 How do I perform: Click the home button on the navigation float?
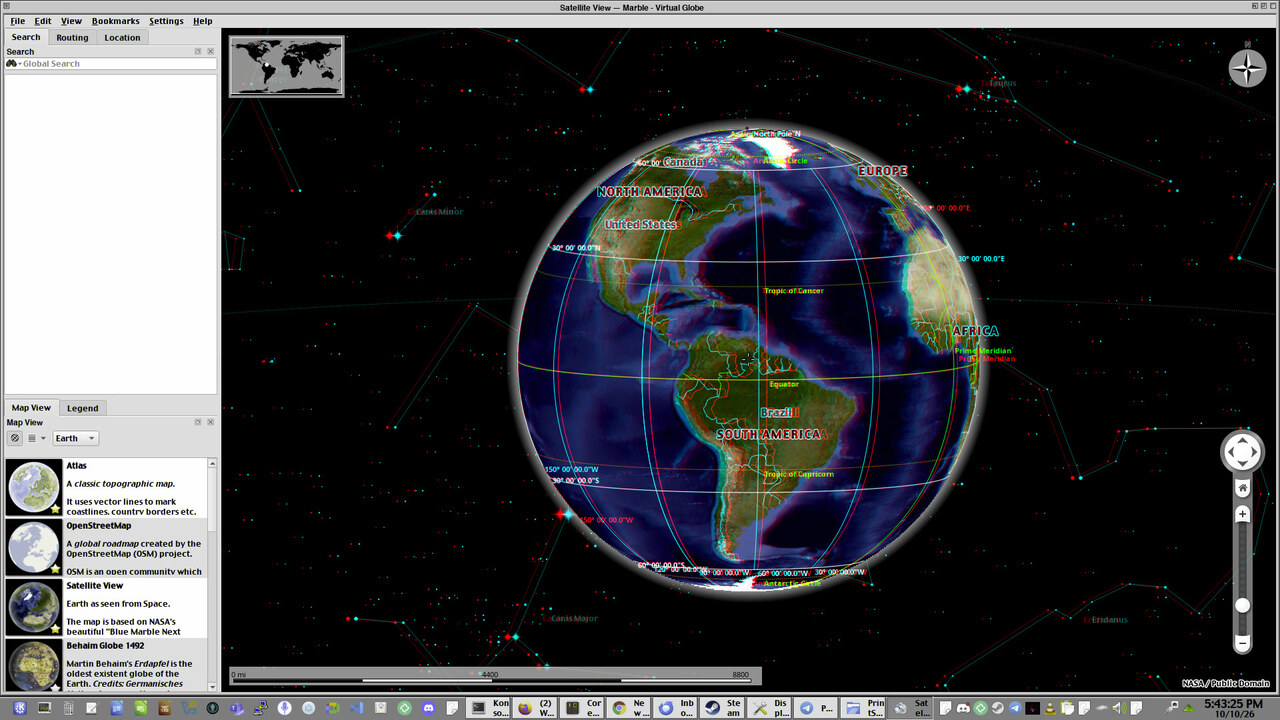click(x=1242, y=488)
